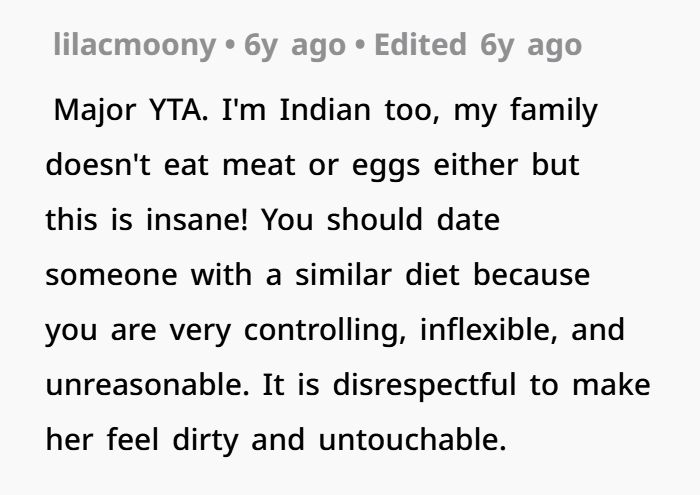Click the word "because" in the comment

click(531, 274)
